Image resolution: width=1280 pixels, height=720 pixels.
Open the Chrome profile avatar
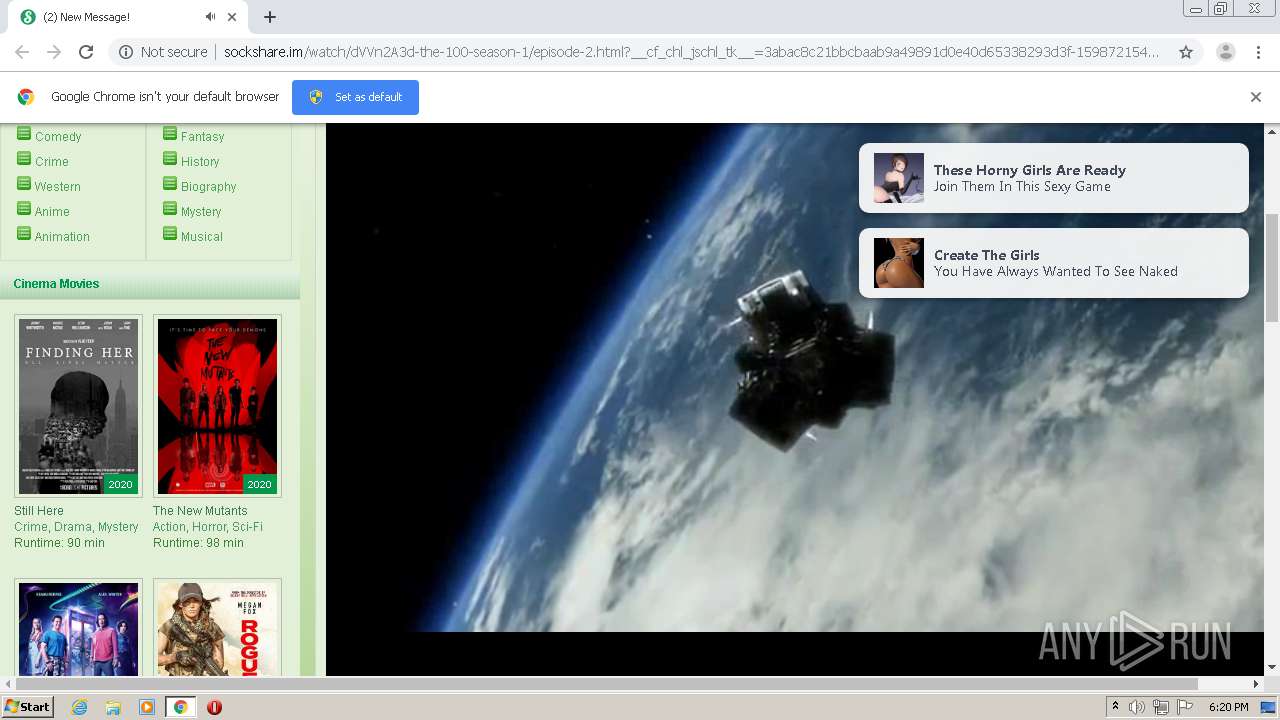[1225, 52]
